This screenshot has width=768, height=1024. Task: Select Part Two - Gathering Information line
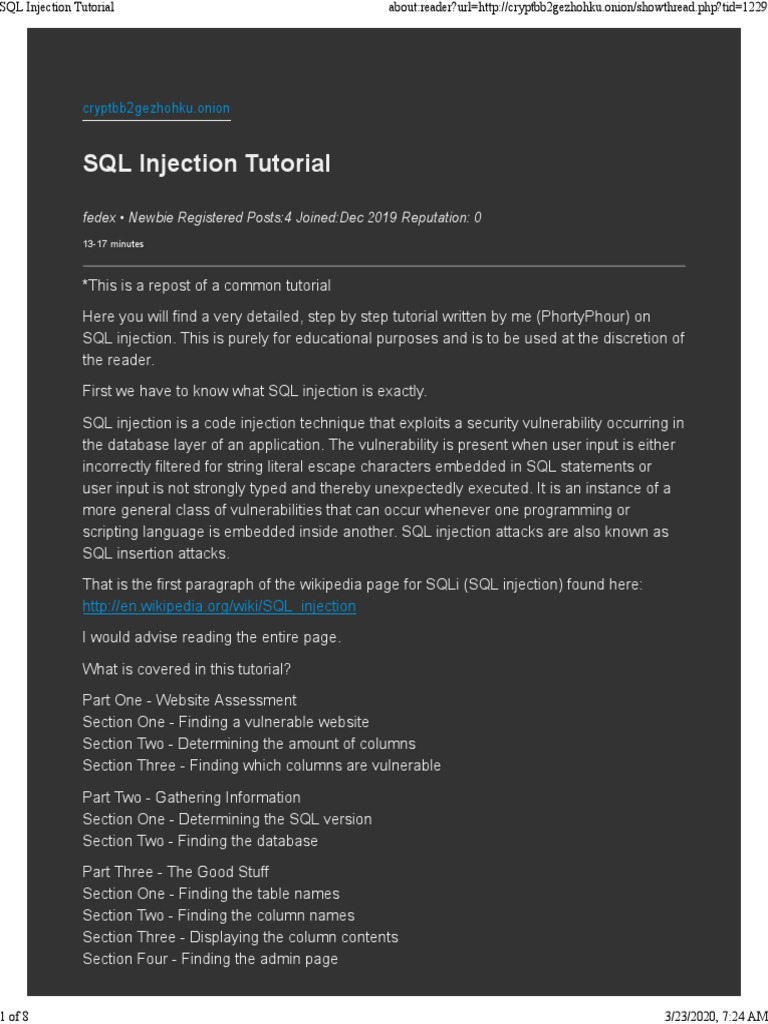pos(191,797)
